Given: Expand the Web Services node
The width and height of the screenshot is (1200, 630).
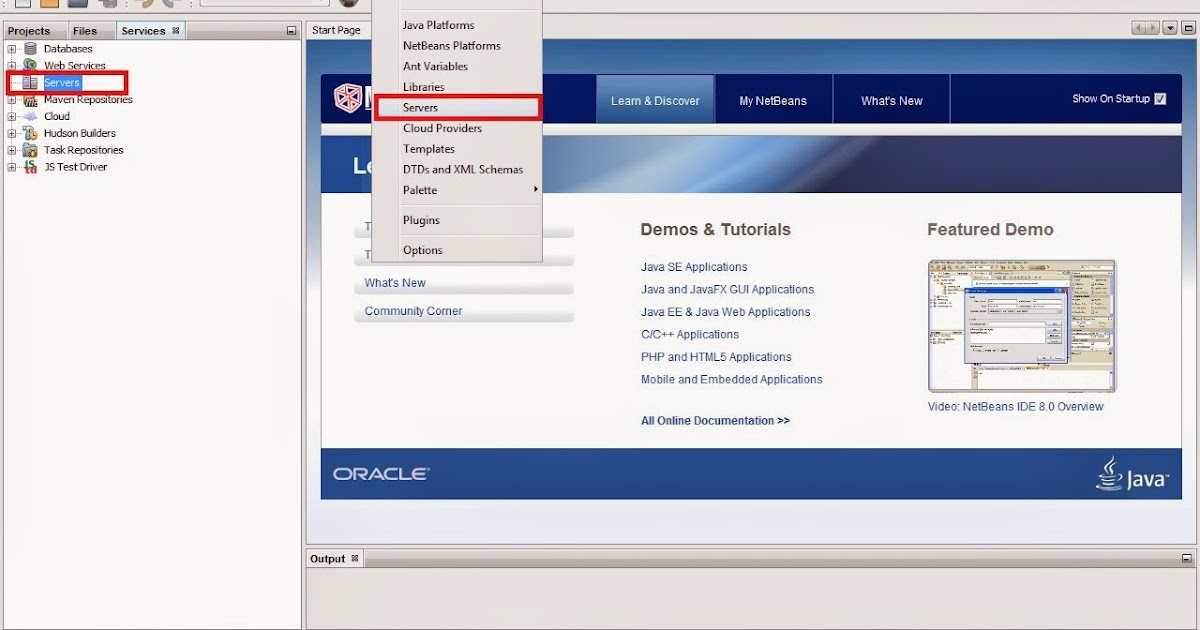Looking at the screenshot, I should pos(12,65).
